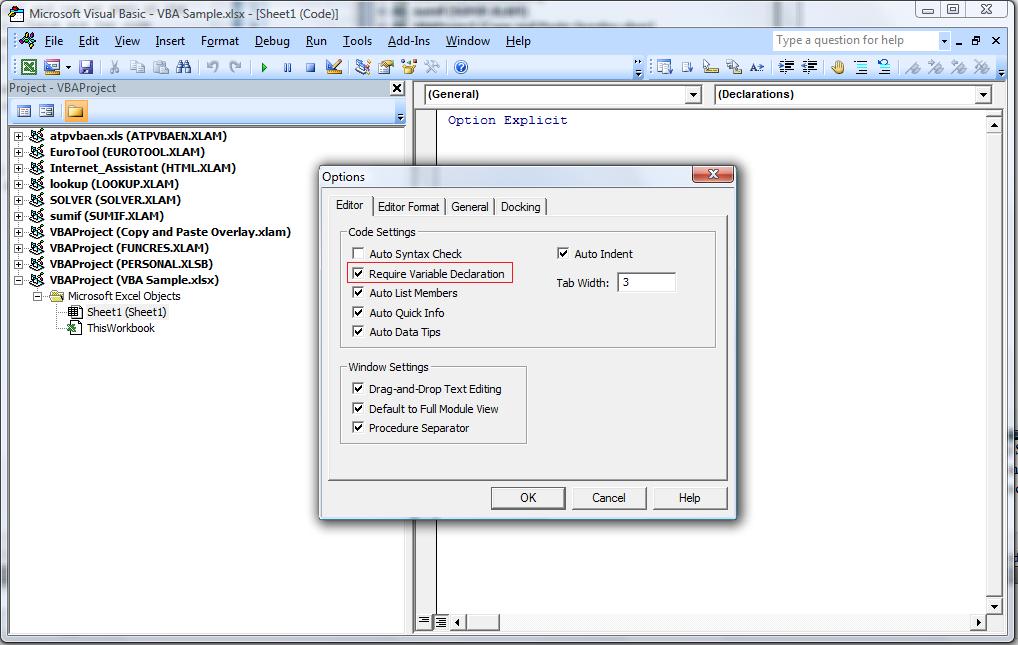Close the Project Explorer pane

[397, 88]
